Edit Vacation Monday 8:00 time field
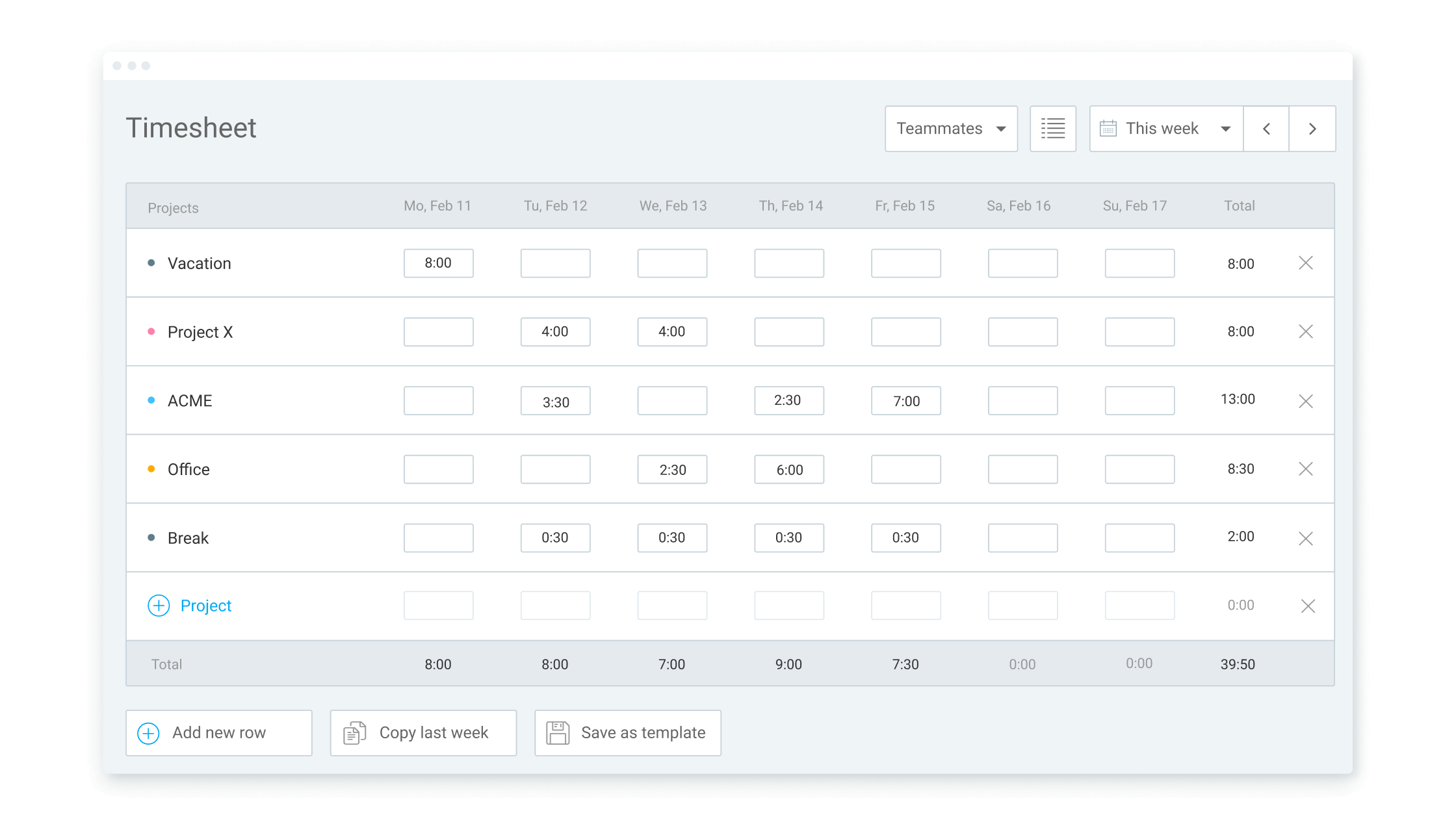This screenshot has width=1456, height=826. pos(438,263)
